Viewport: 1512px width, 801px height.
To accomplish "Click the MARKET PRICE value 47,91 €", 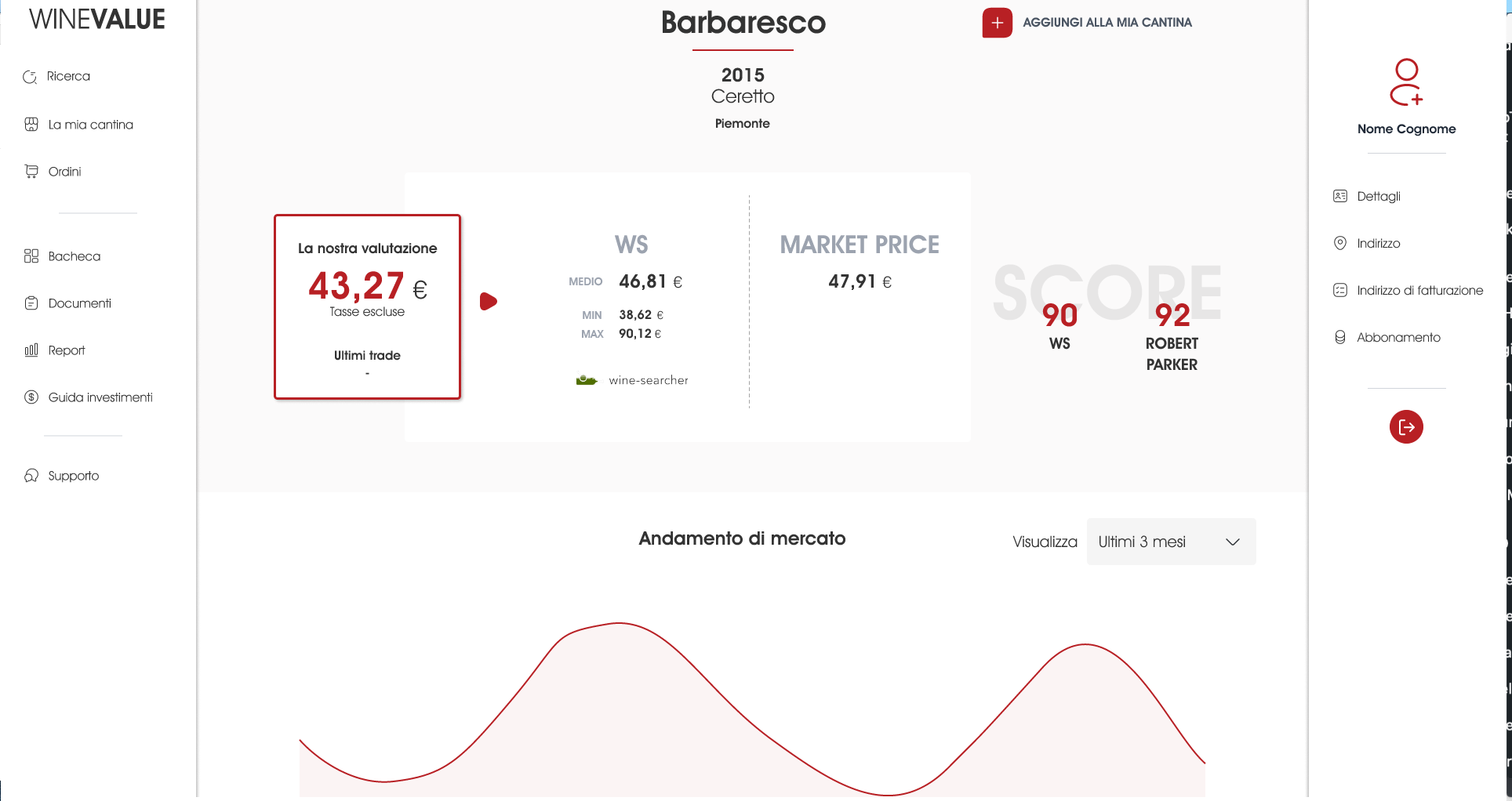I will tap(860, 281).
